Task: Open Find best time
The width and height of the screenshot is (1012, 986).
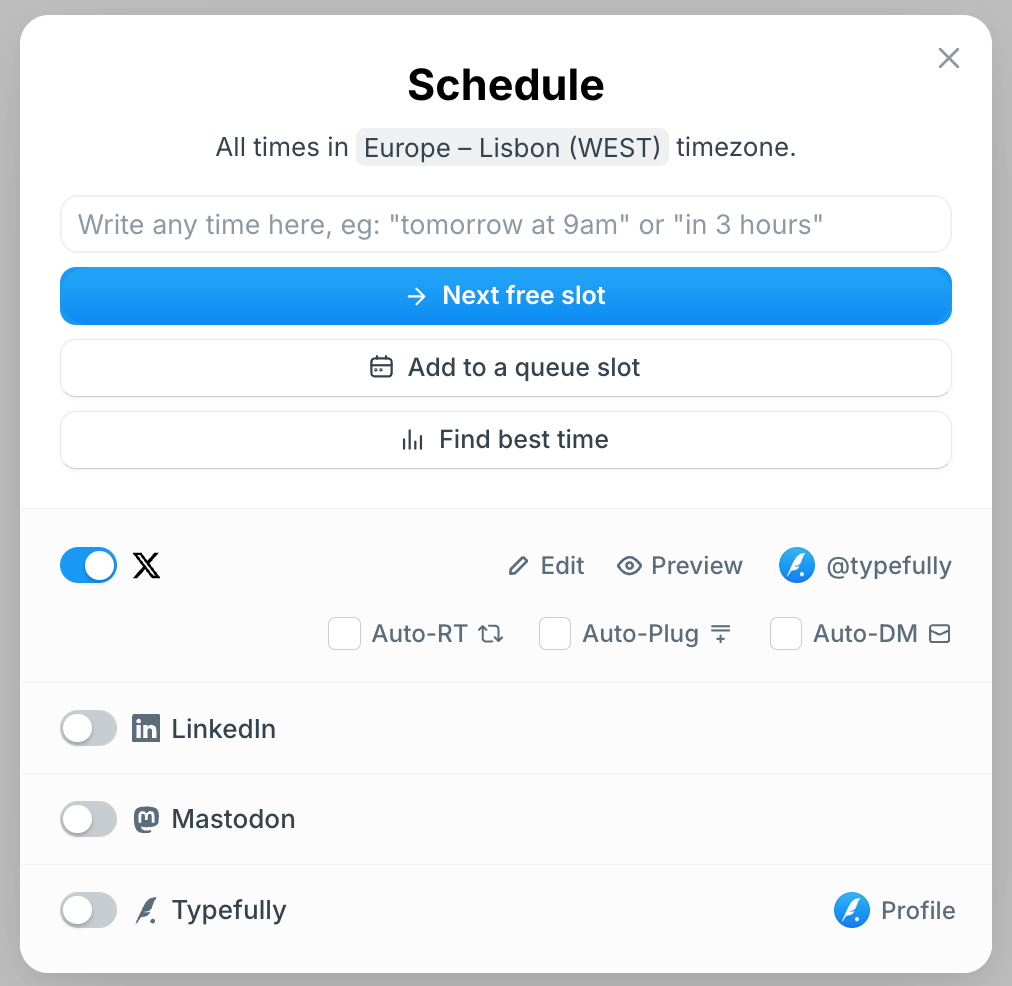Action: (506, 439)
